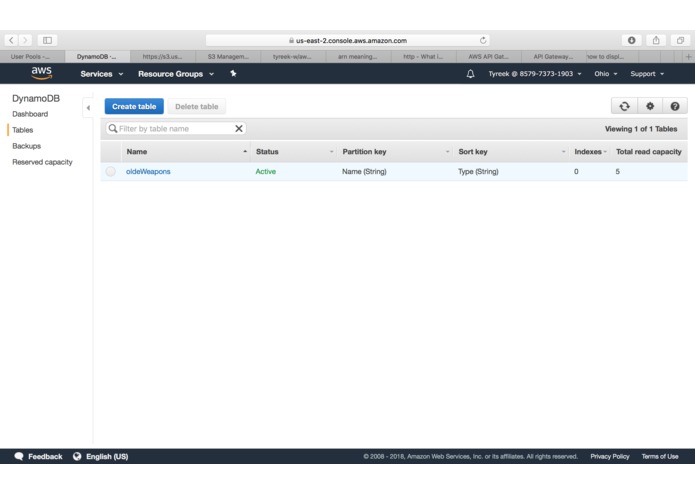This screenshot has width=695, height=494.
Task: Click the Type (String) sort key cell
Action: click(x=478, y=171)
